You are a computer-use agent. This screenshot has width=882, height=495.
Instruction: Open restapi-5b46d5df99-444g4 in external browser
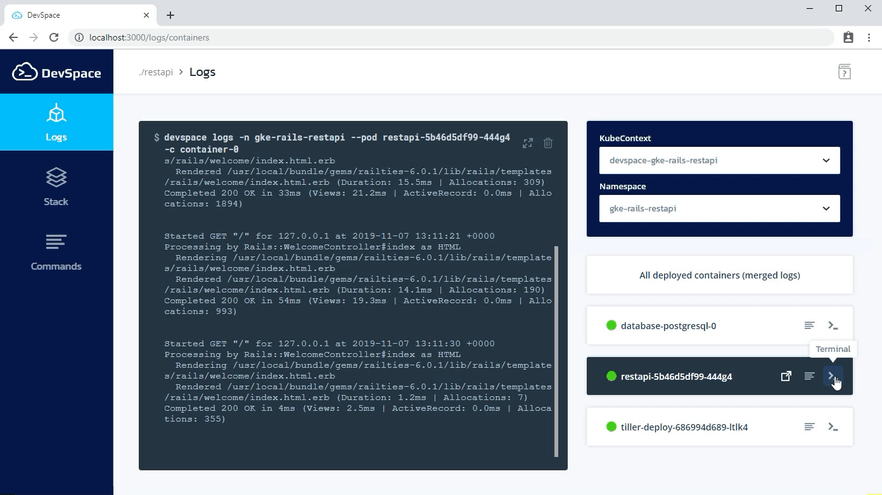tap(786, 376)
